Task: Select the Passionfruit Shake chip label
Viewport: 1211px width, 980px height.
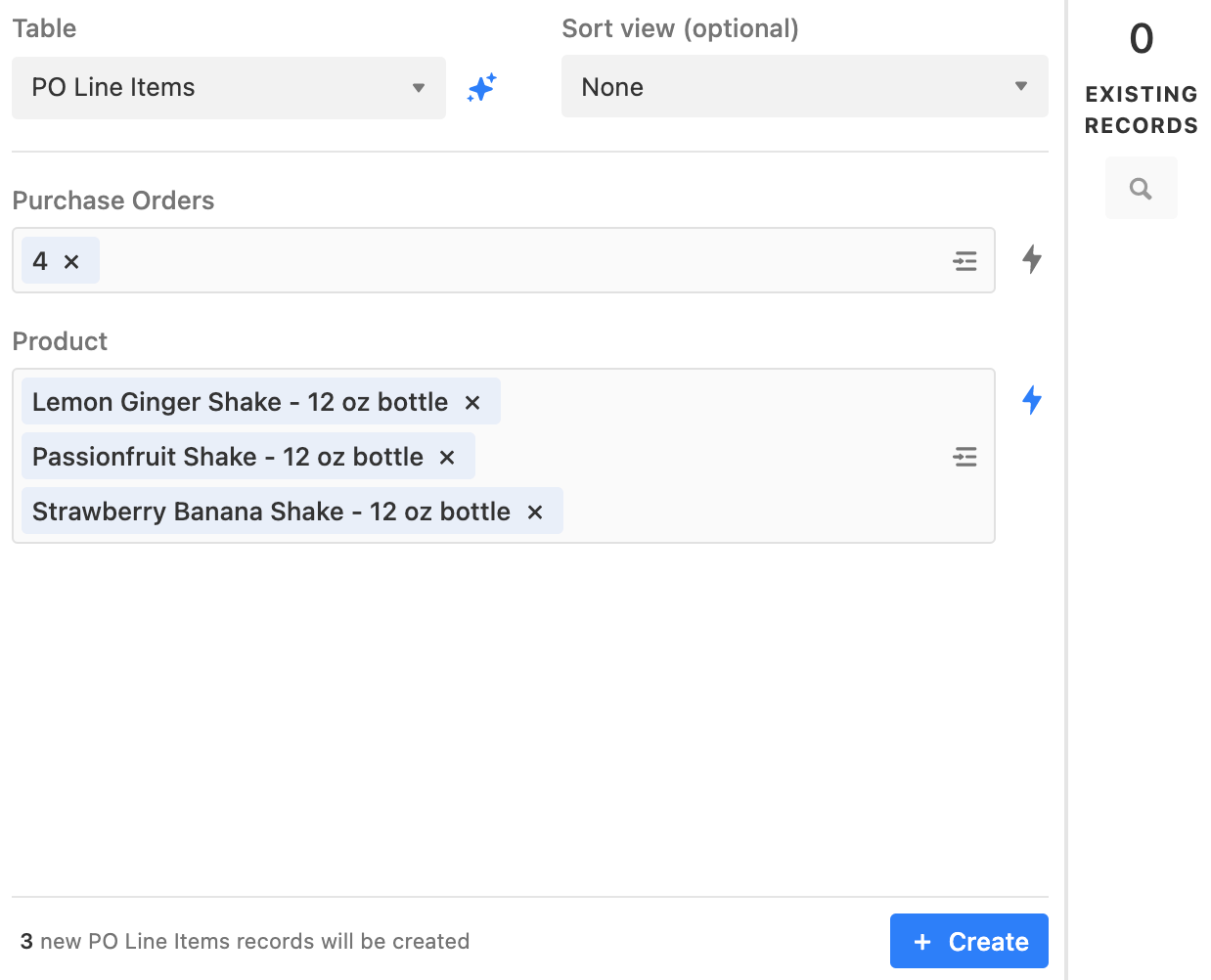Action: pos(227,457)
